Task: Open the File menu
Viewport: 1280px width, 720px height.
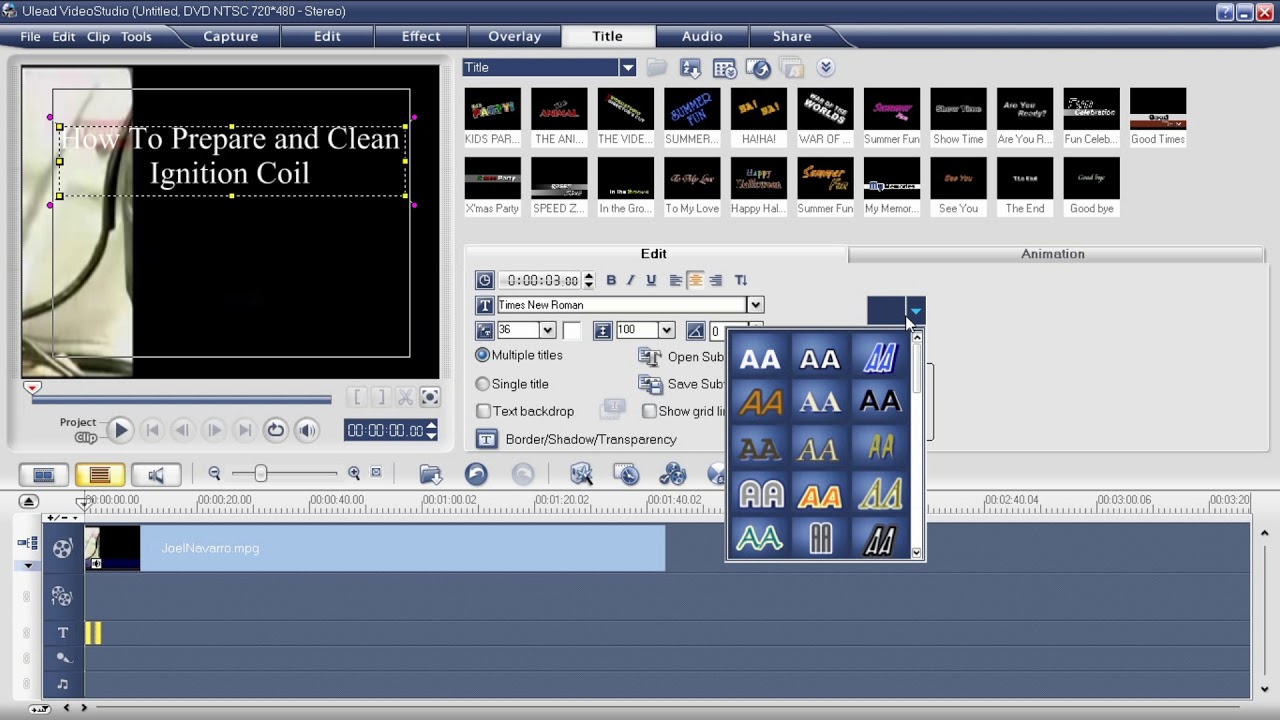Action: click(x=30, y=36)
